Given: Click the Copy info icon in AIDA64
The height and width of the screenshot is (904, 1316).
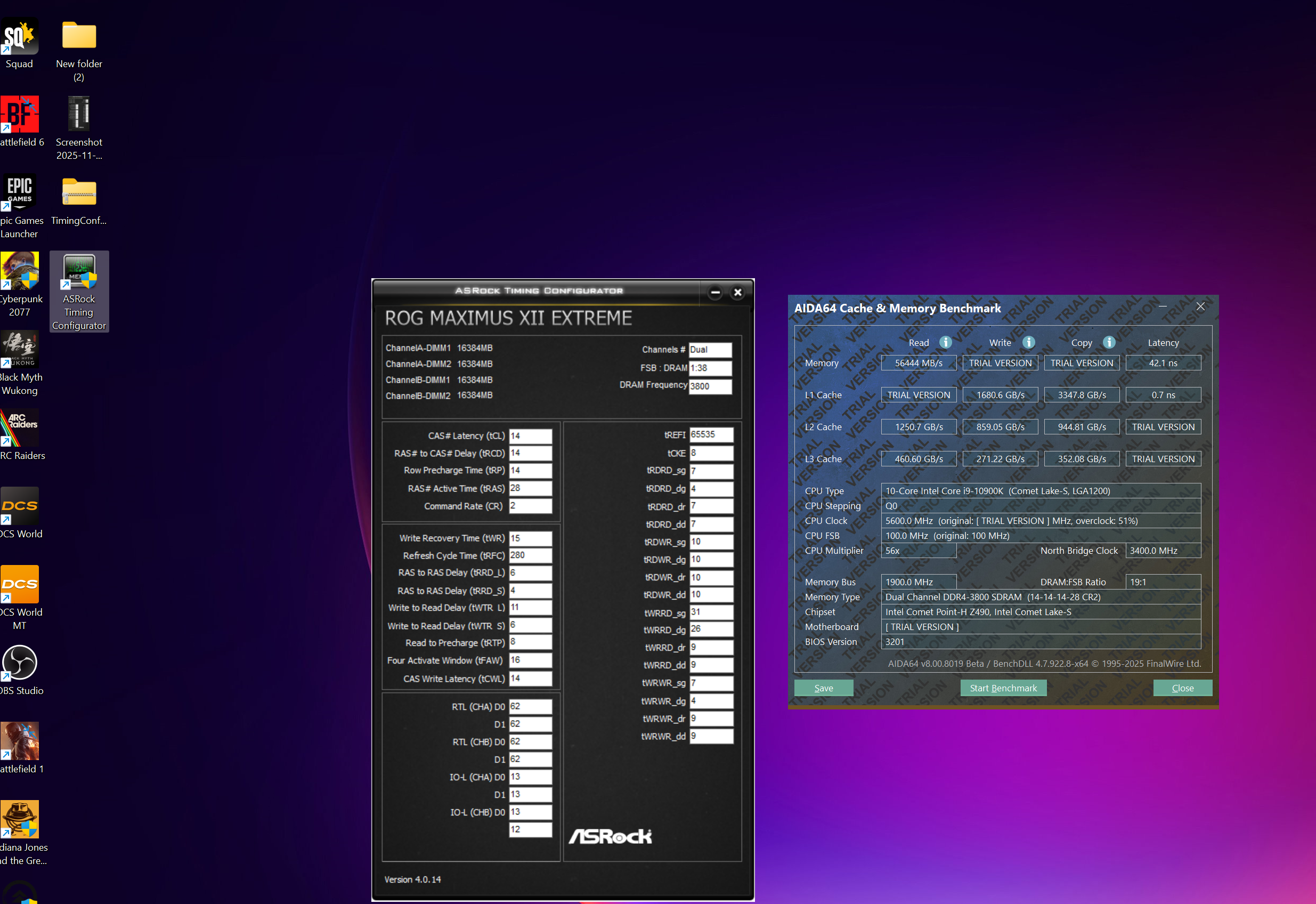Looking at the screenshot, I should point(1109,342).
